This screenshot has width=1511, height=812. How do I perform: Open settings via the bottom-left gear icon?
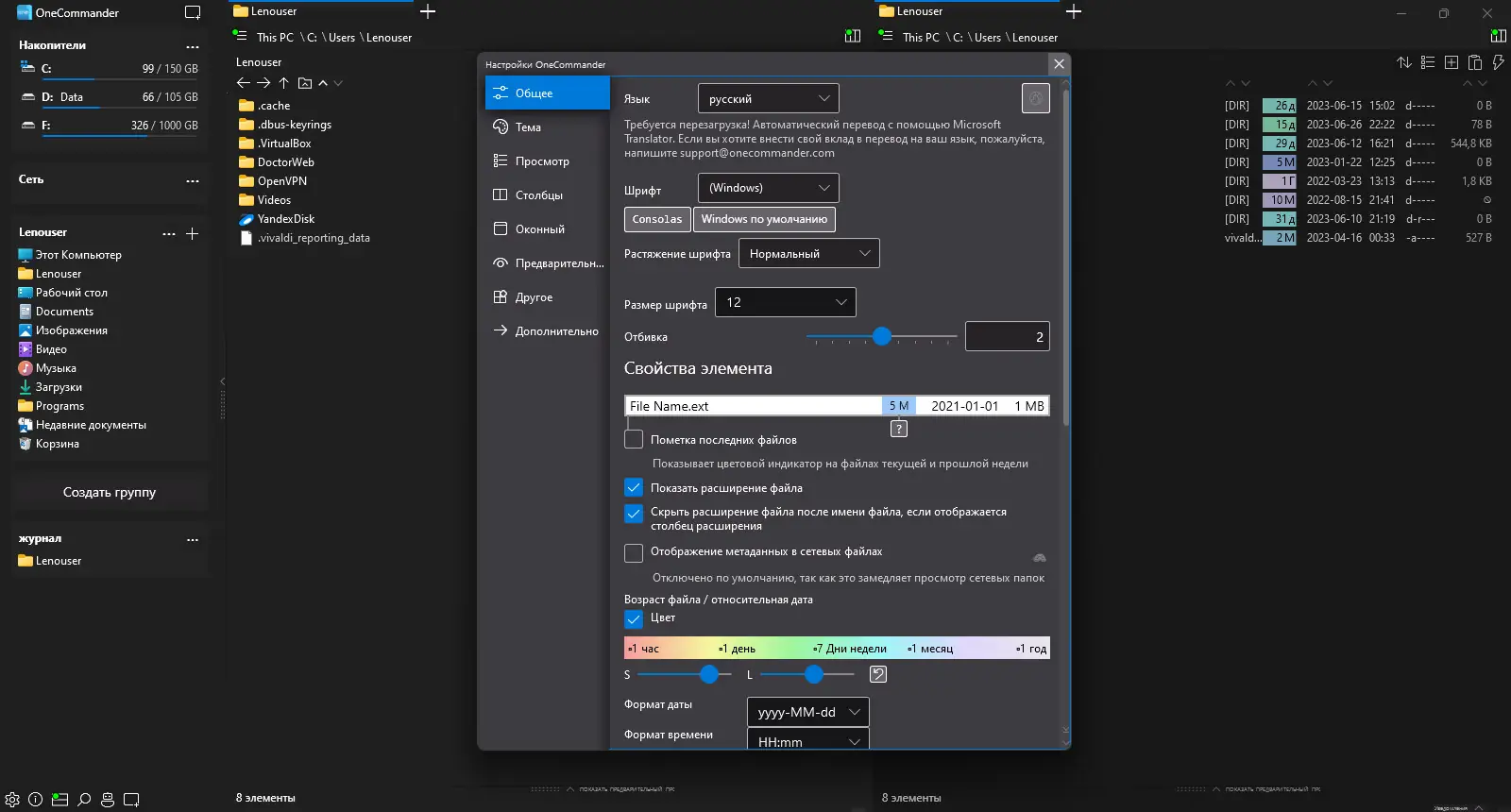click(x=12, y=799)
